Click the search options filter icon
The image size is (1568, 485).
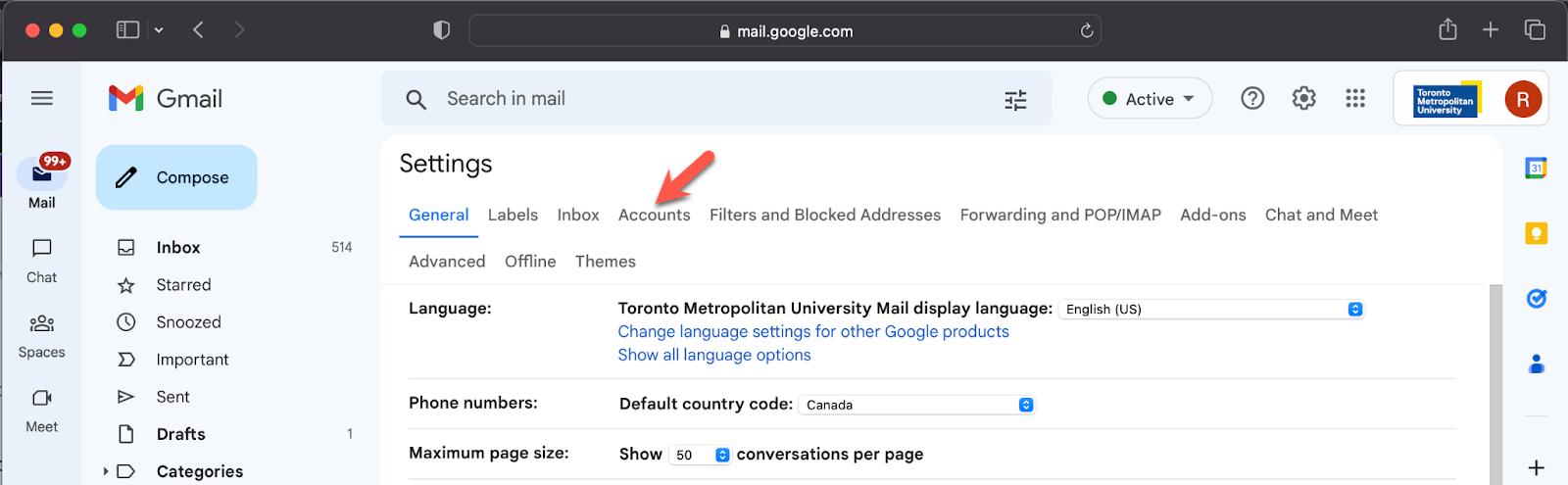pyautogui.click(x=1015, y=99)
